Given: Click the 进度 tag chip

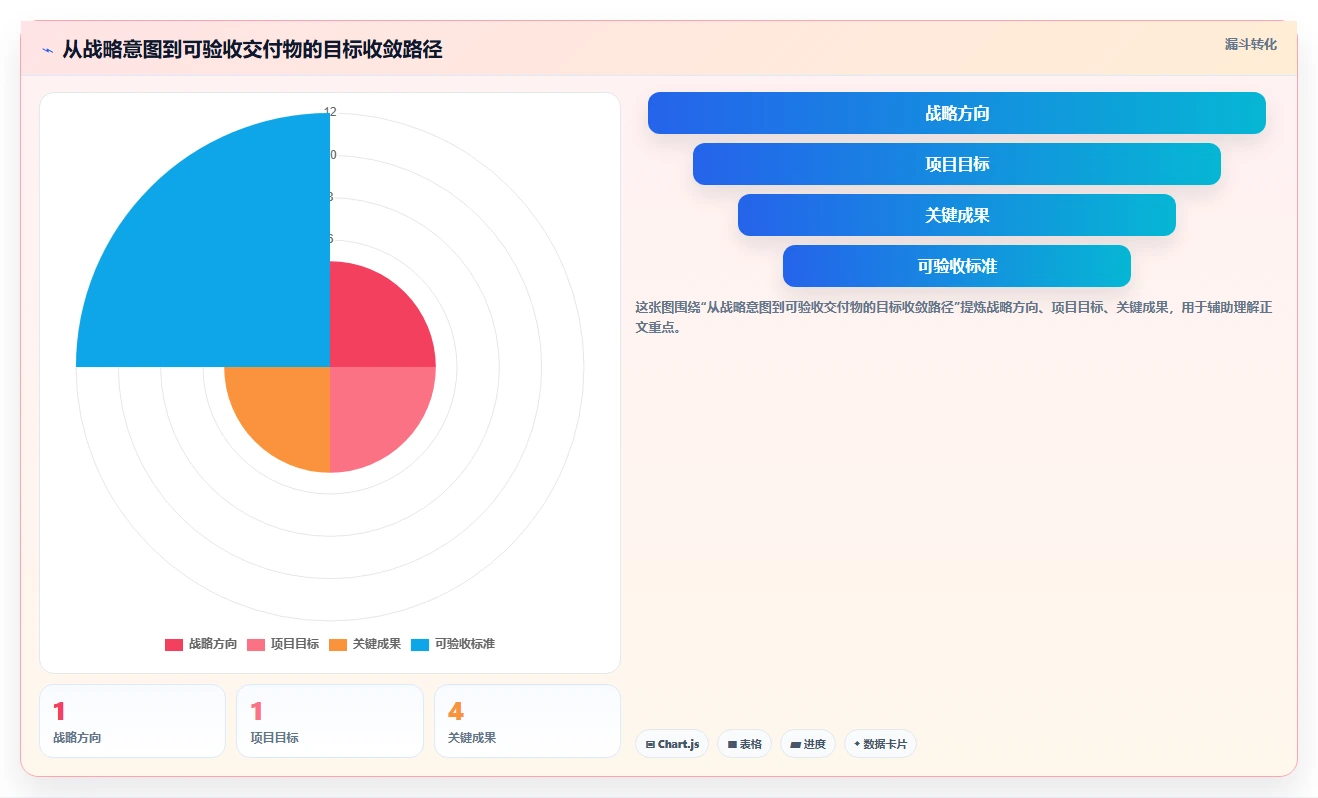Looking at the screenshot, I should point(808,744).
